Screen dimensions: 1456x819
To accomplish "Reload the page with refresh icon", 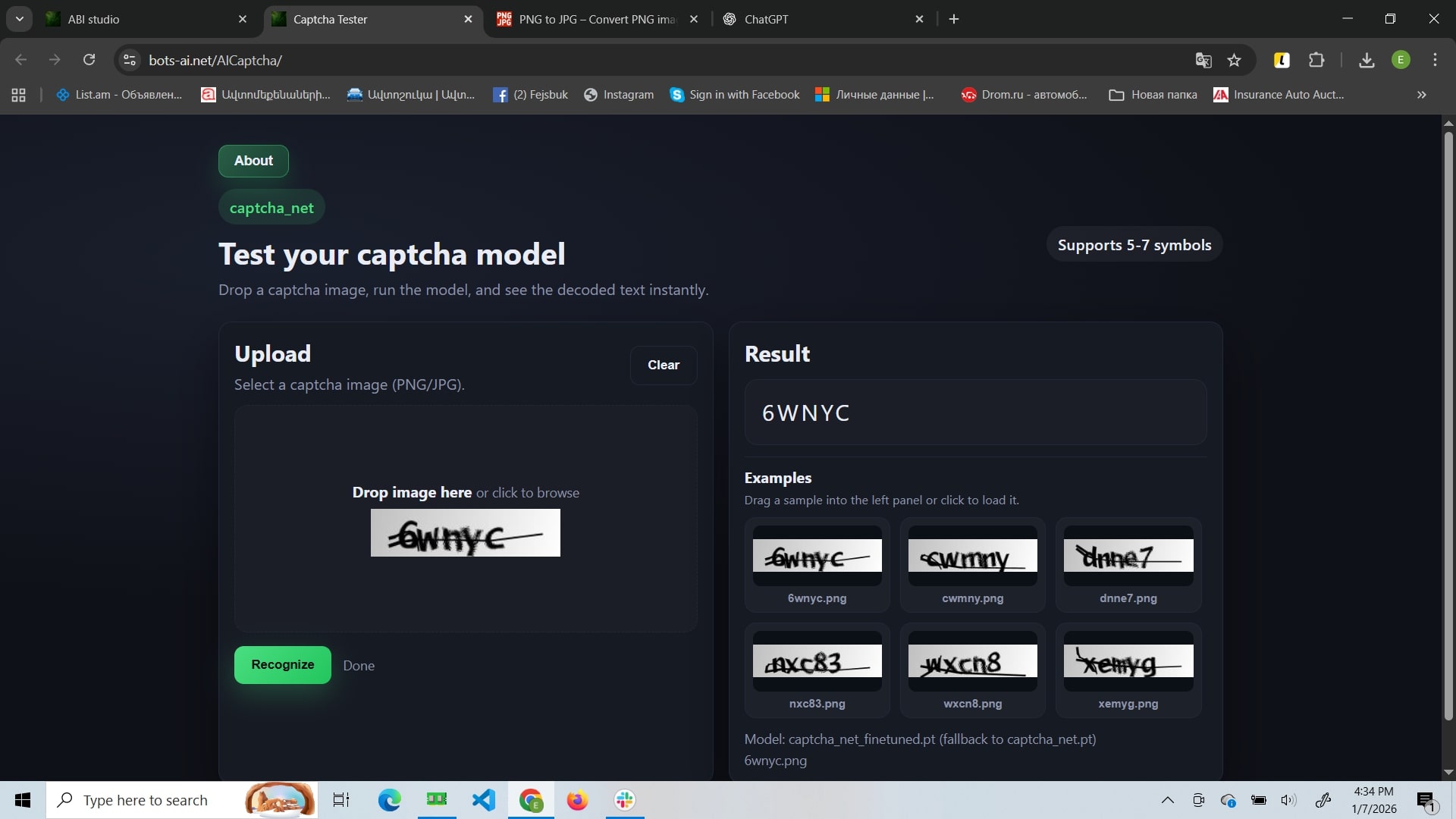I will (89, 60).
